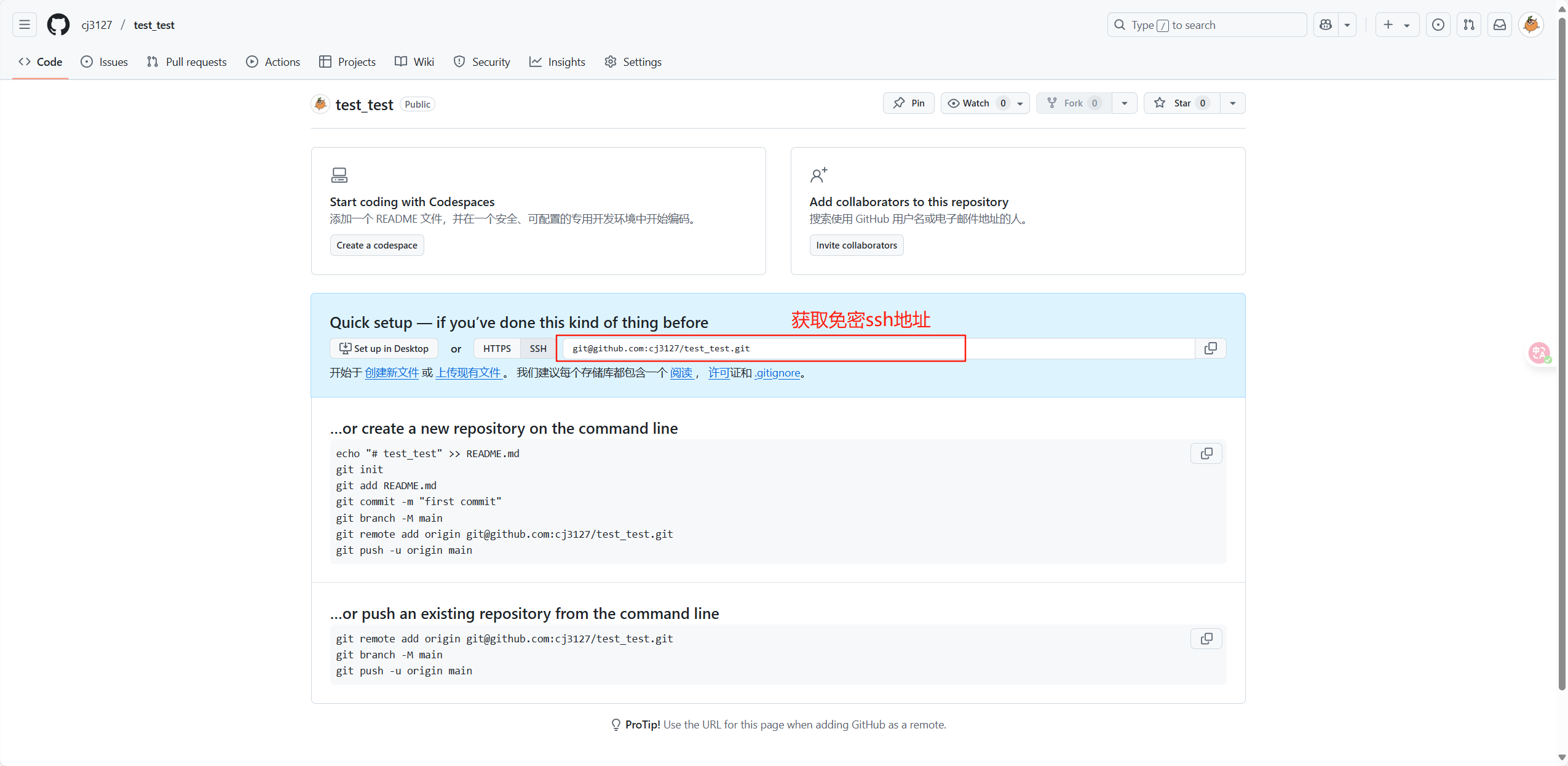Click the Codespaces computer icon

click(339, 175)
